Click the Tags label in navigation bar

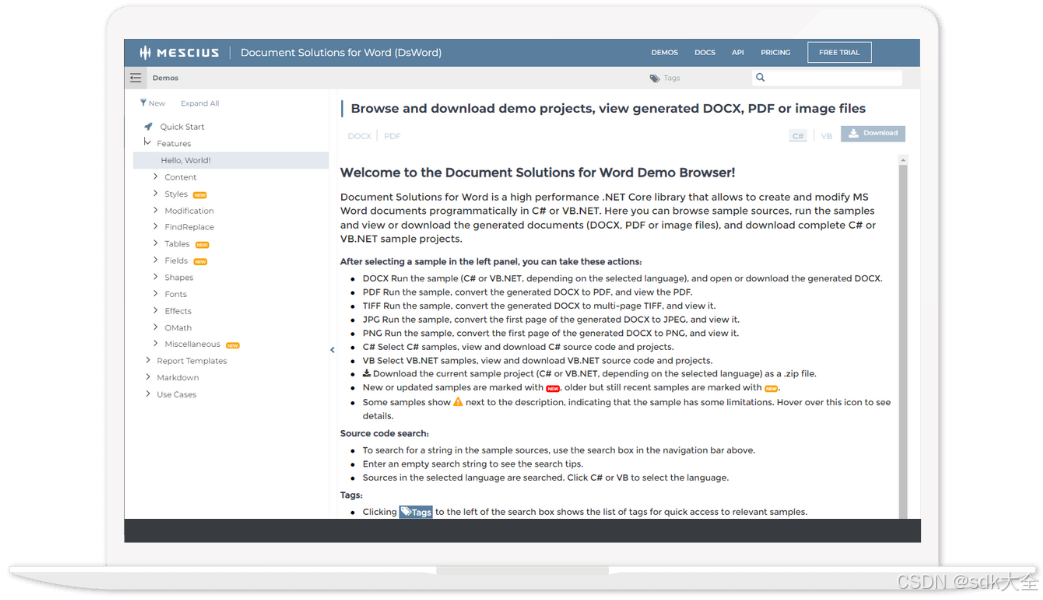coord(672,78)
